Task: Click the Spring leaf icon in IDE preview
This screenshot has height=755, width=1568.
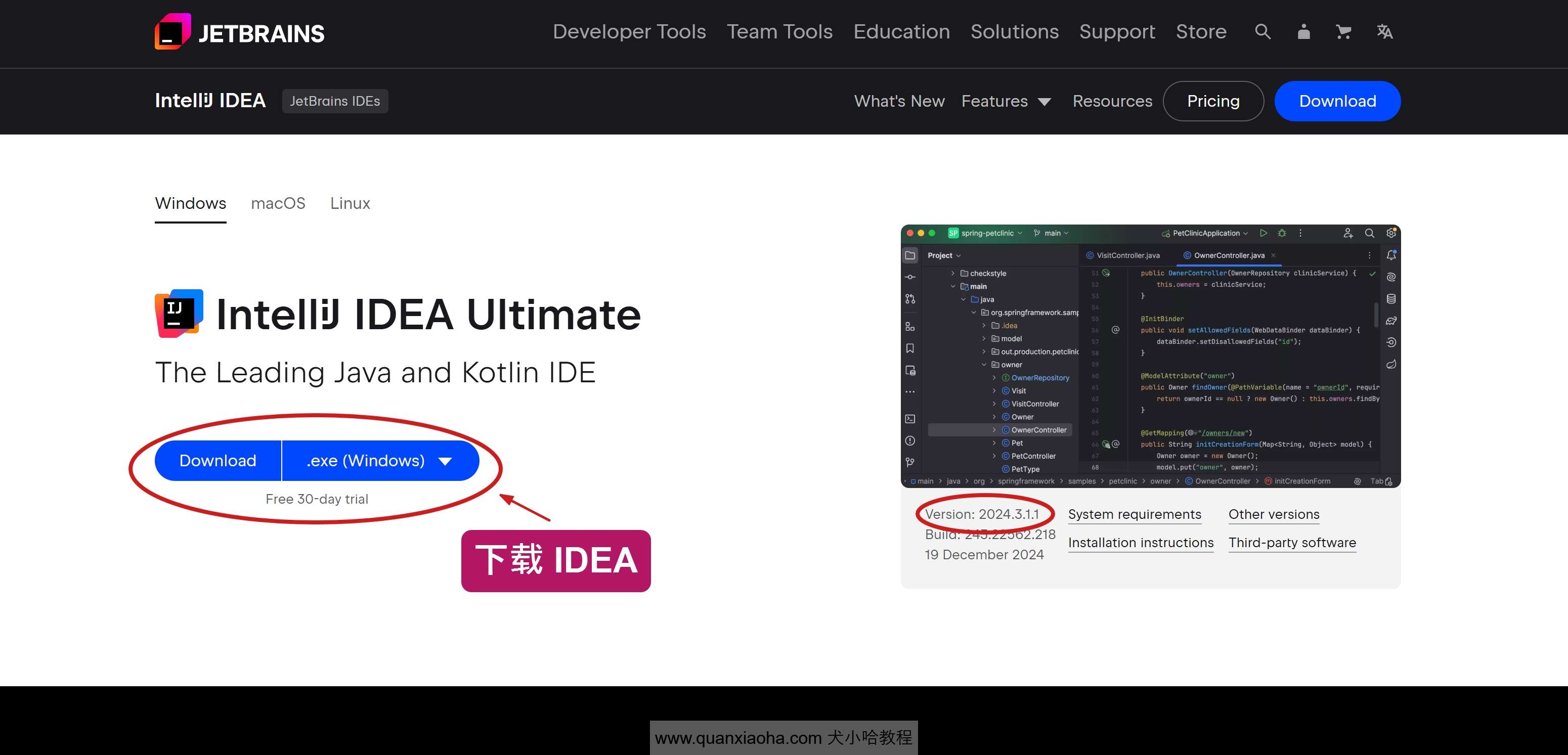Action: 1391,365
